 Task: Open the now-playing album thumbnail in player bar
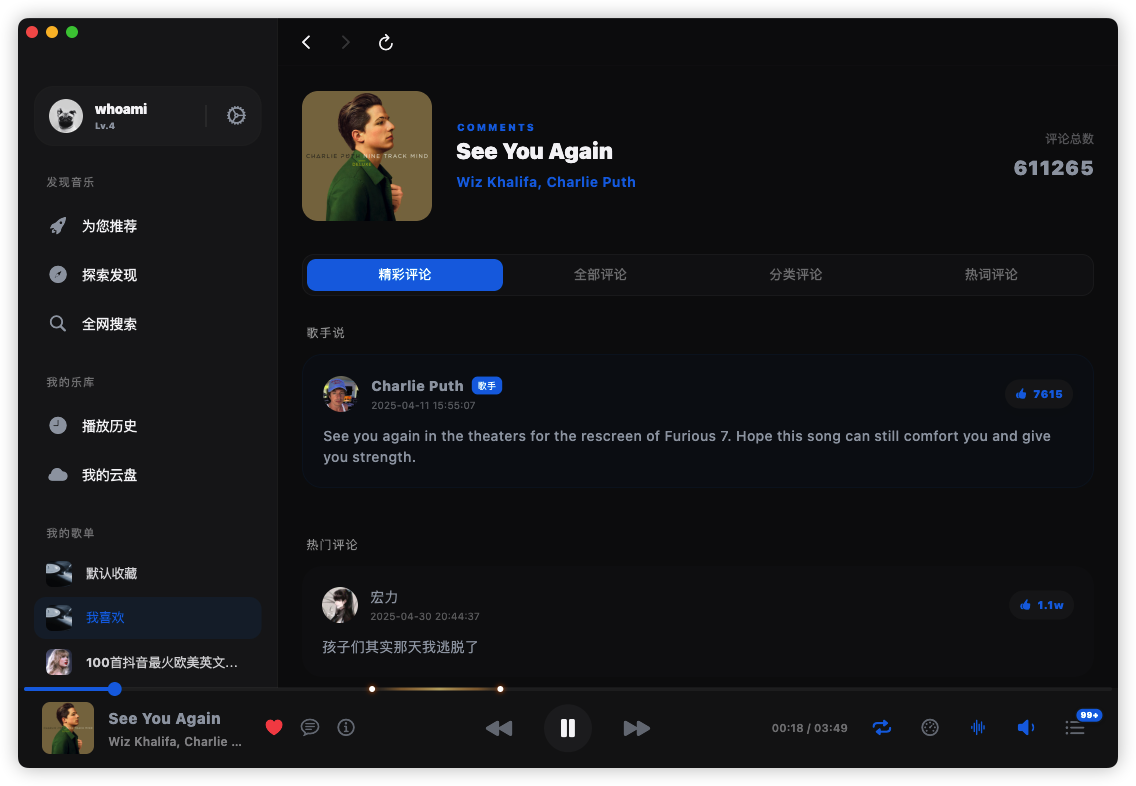click(68, 728)
